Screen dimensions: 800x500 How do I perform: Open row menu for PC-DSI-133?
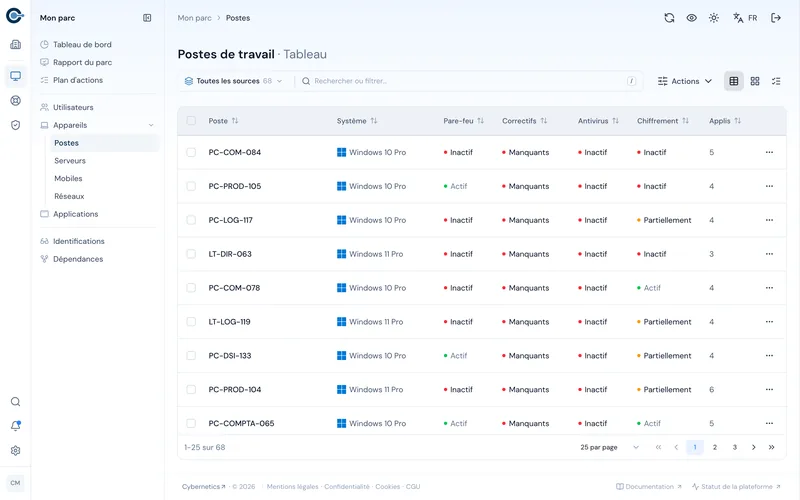pos(769,356)
